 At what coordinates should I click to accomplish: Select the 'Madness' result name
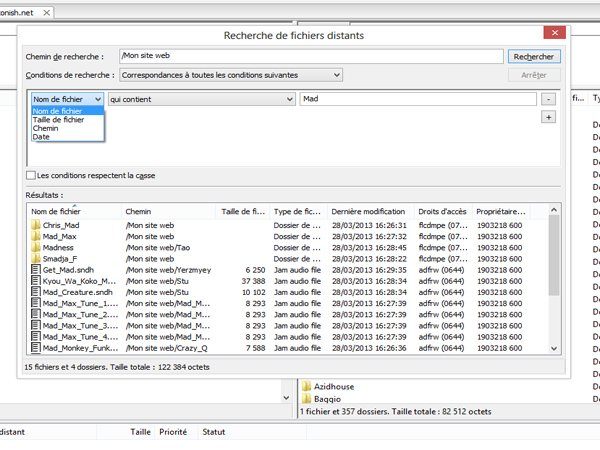[x=58, y=248]
